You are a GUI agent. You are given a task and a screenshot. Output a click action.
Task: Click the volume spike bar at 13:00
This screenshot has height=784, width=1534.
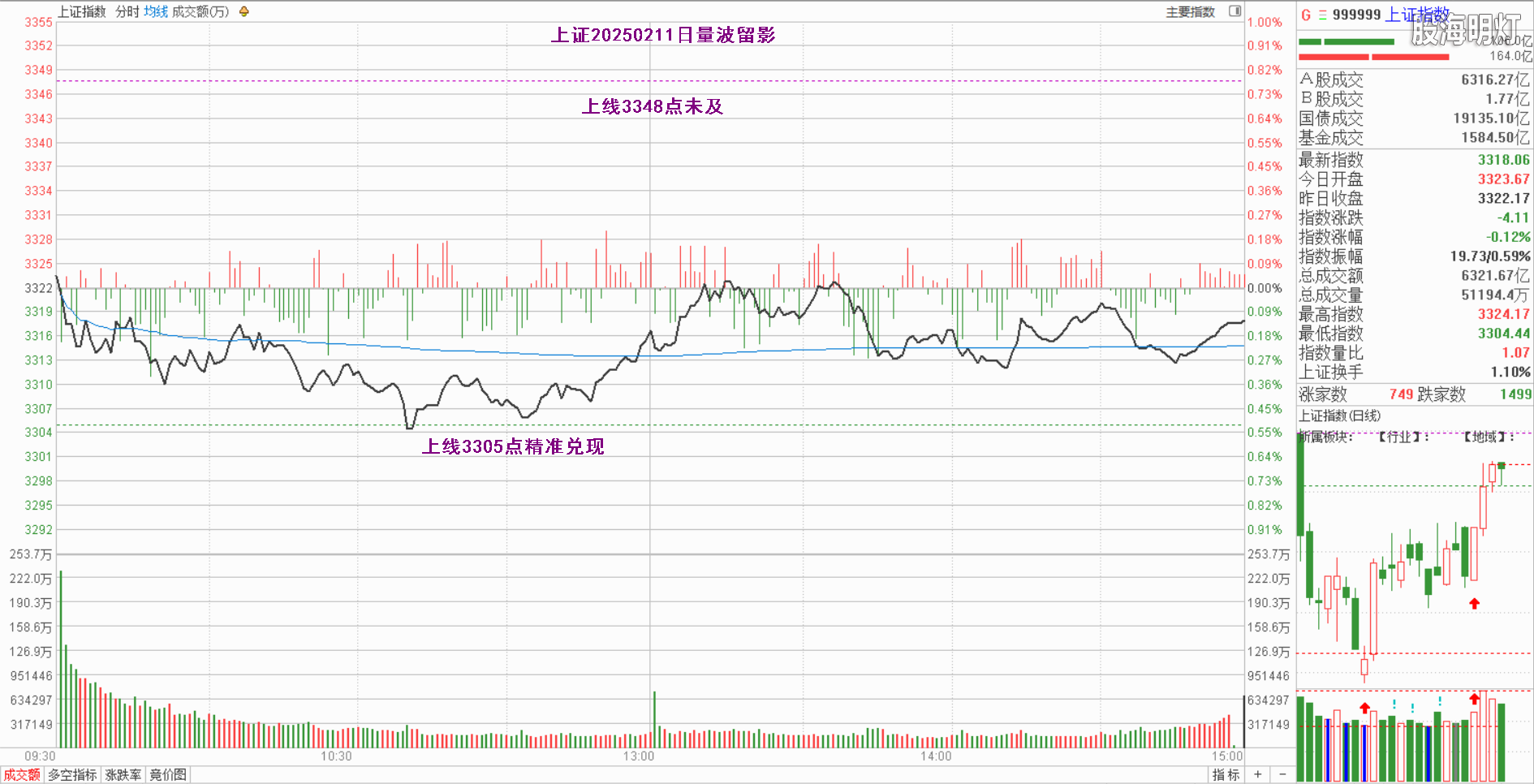pyautogui.click(x=654, y=719)
